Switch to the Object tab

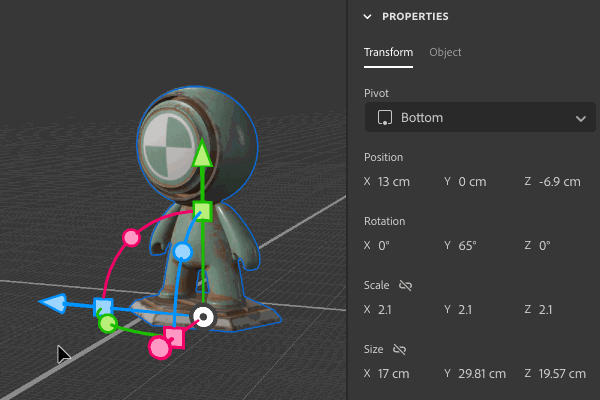coord(445,52)
